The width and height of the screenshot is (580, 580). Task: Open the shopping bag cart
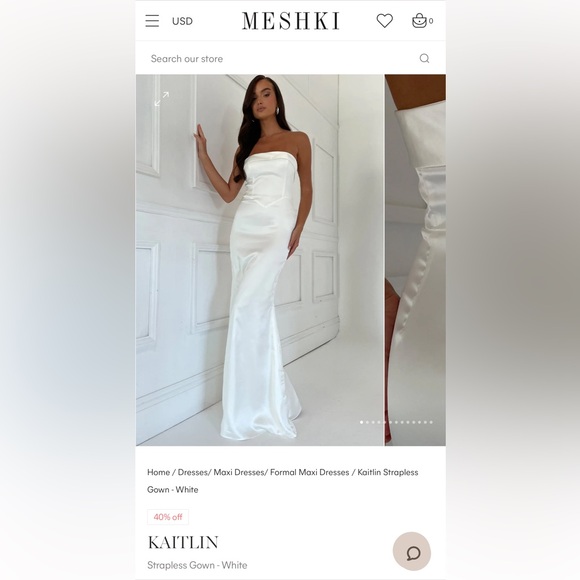point(422,21)
